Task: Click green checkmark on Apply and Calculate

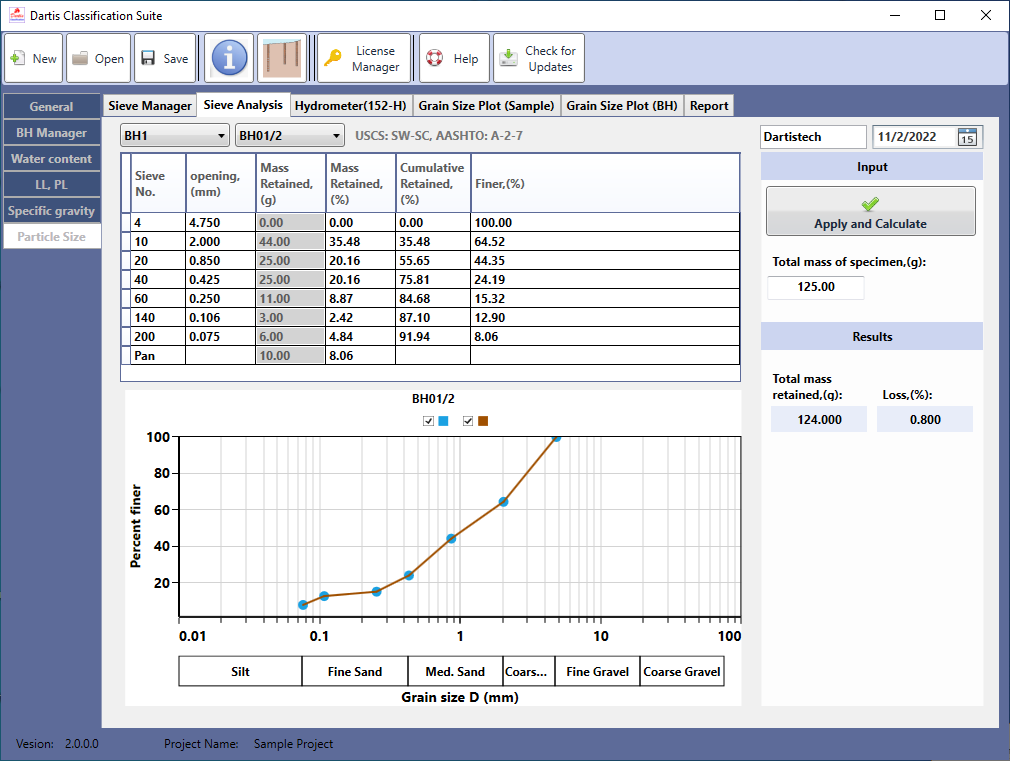Action: coord(870,204)
